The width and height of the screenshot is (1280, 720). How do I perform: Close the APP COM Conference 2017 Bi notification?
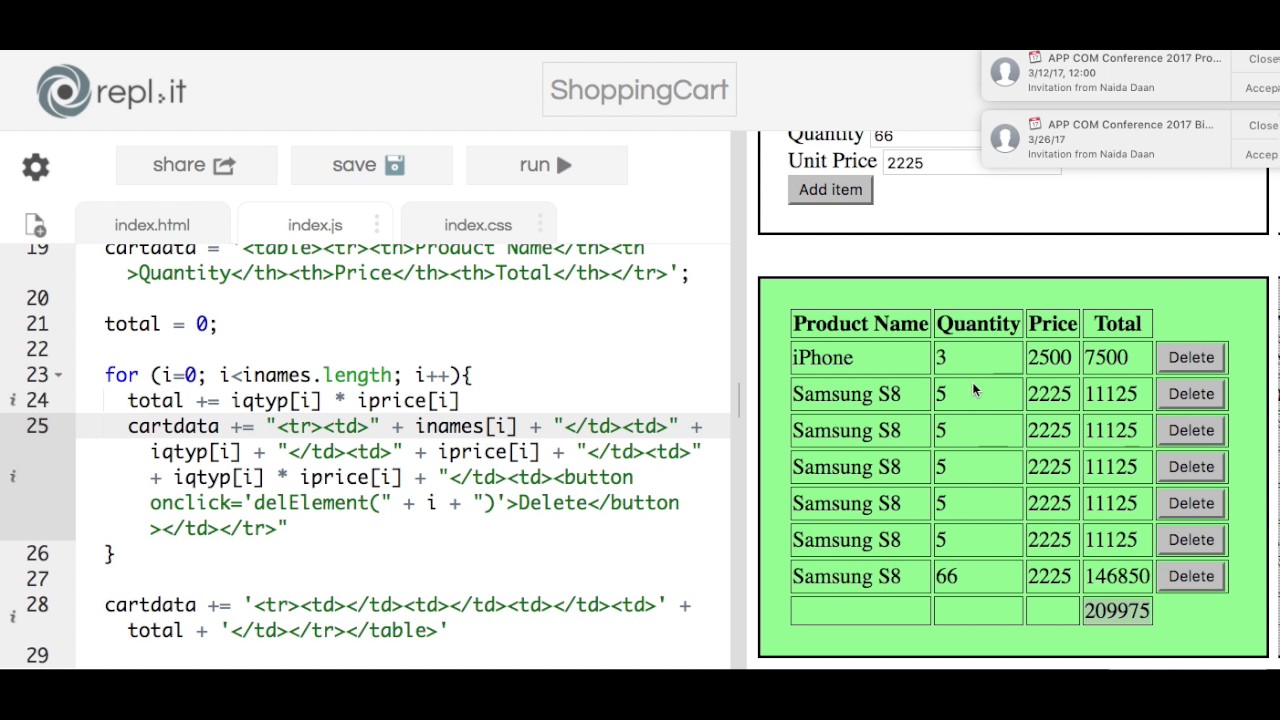click(x=1263, y=126)
